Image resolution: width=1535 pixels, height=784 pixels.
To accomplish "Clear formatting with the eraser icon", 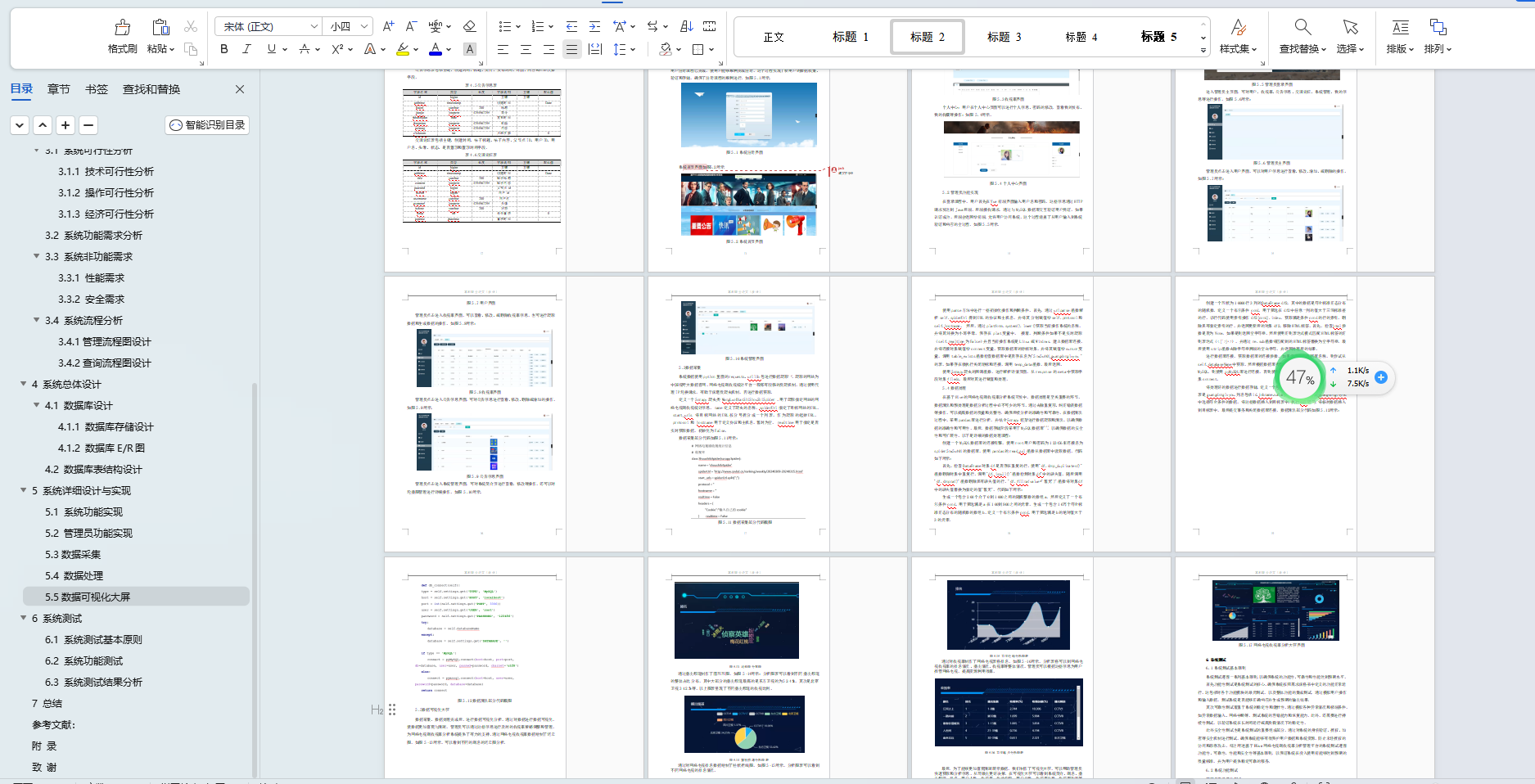I will [x=469, y=27].
